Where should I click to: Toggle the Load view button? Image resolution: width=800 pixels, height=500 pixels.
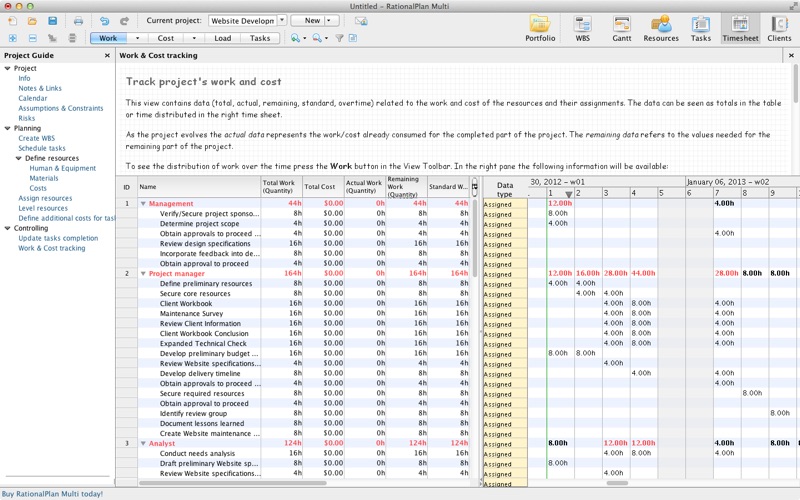[x=222, y=38]
